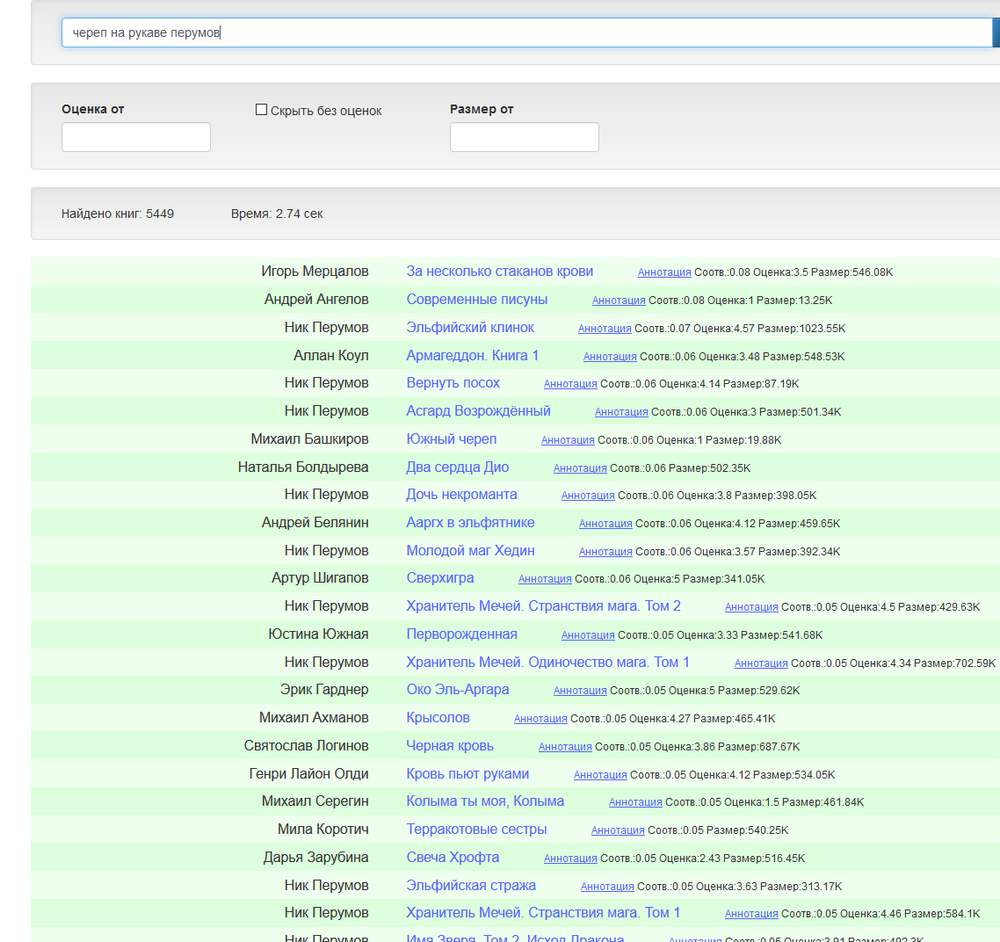Open 'Асгард Возрождённый' book link
The width and height of the screenshot is (1000, 942).
(x=478, y=411)
